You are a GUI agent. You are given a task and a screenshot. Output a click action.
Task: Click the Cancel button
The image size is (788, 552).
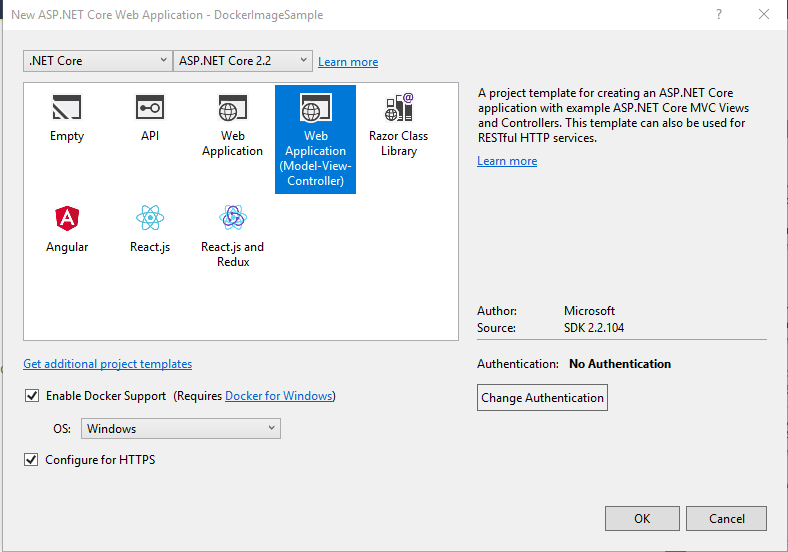(727, 518)
